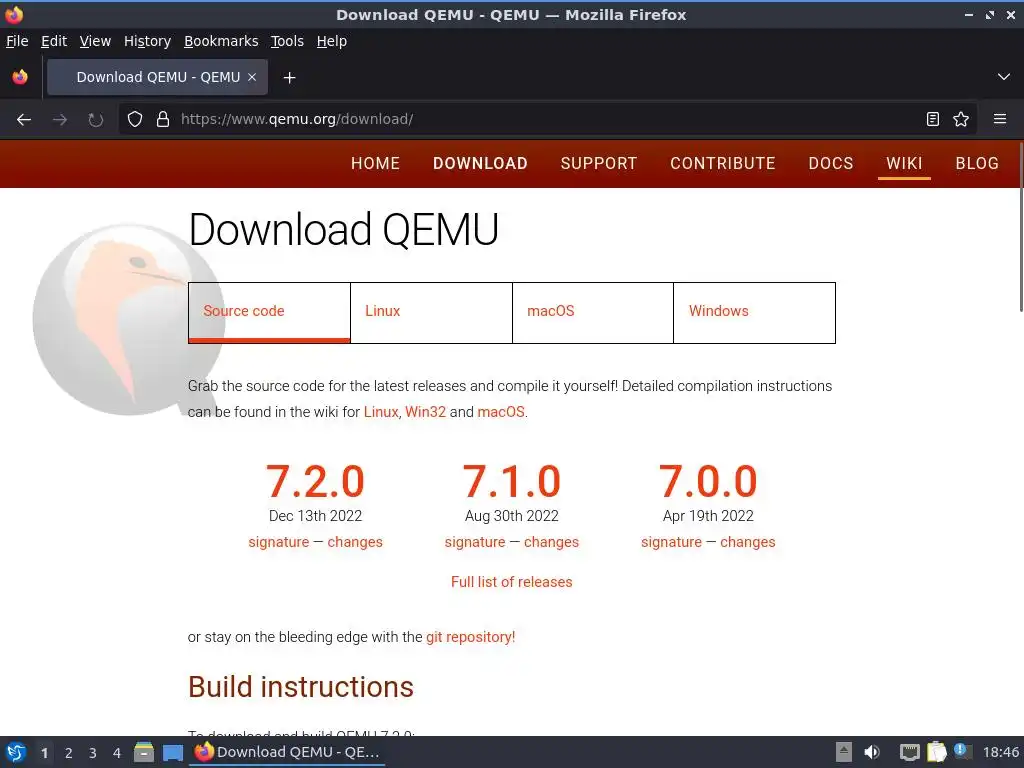
Task: Reload the page with the refresh icon
Action: [96, 120]
